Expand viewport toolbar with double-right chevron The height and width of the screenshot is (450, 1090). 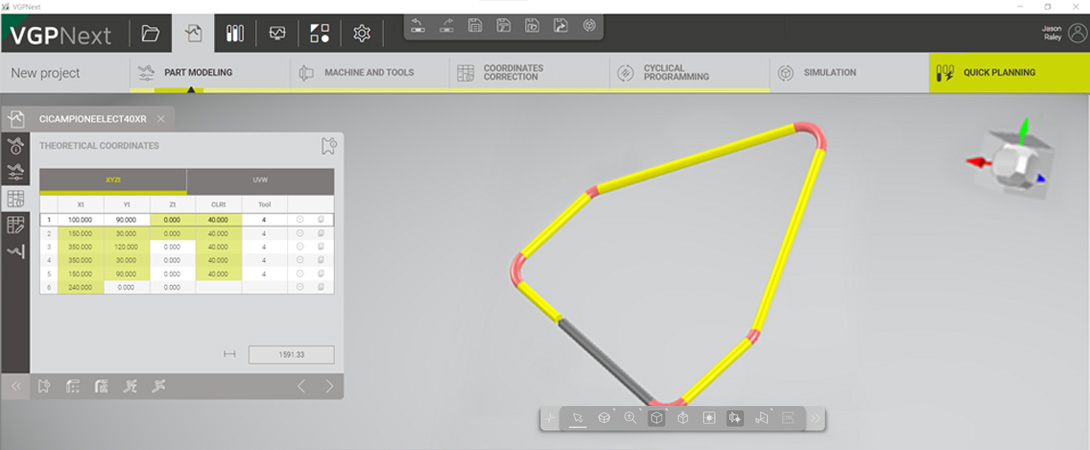pyautogui.click(x=815, y=418)
